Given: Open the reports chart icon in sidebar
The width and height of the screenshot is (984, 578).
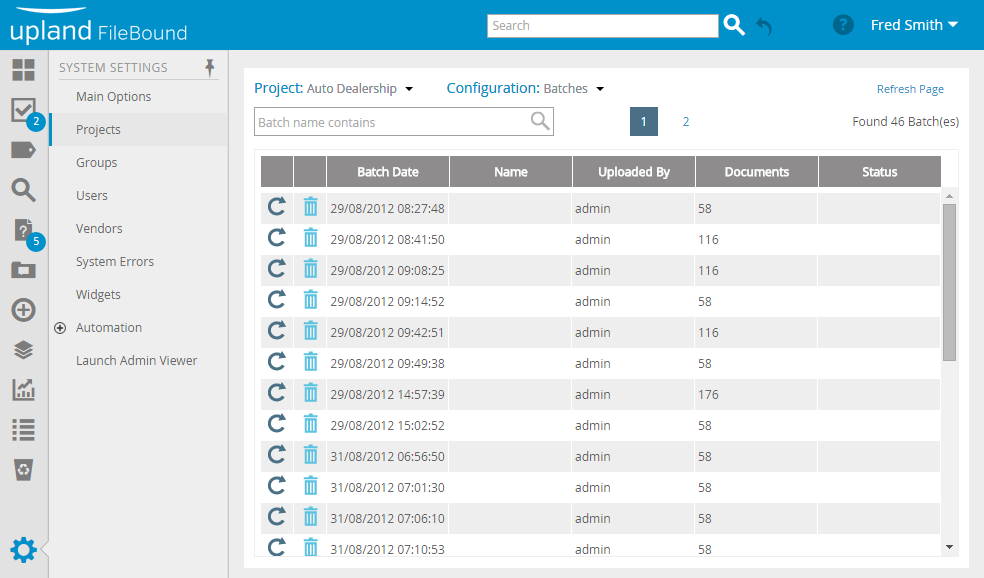Looking at the screenshot, I should coord(23,390).
